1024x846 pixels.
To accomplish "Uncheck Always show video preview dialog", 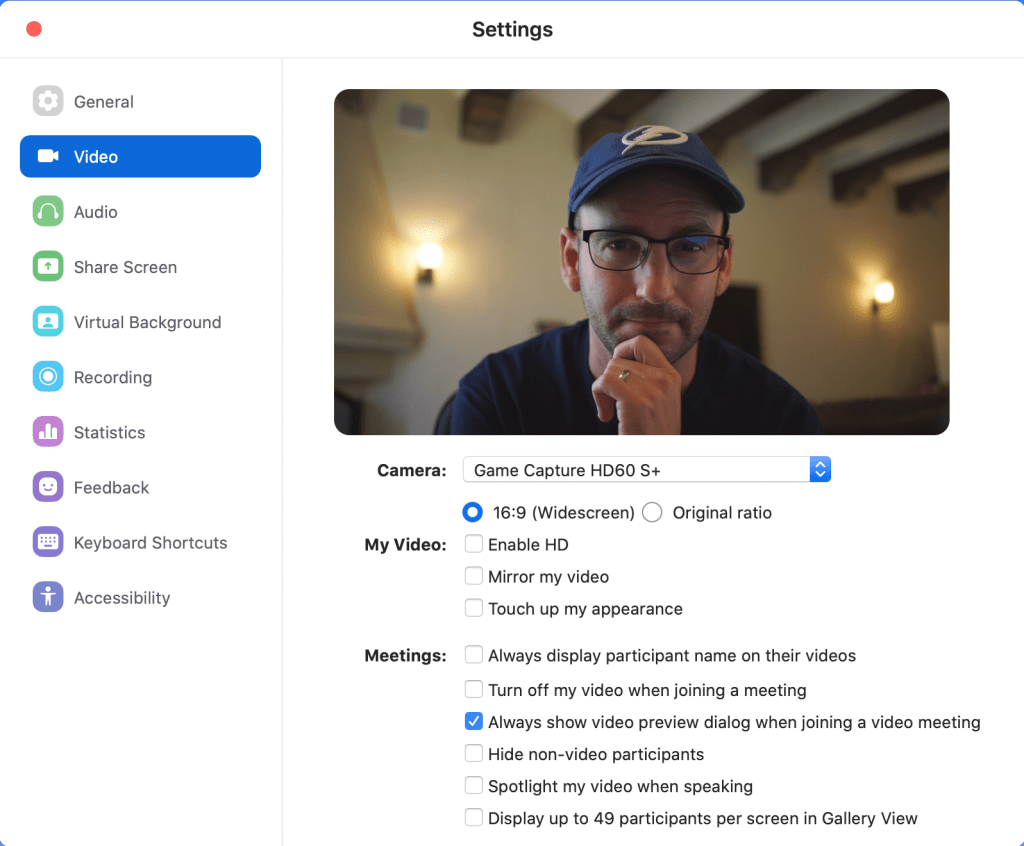I will (x=474, y=722).
